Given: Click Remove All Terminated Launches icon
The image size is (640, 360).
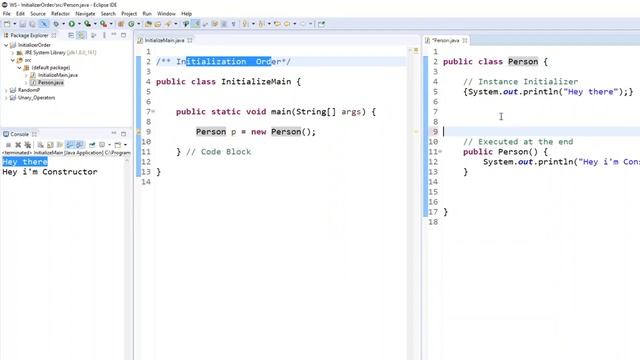Looking at the screenshot, I should (28, 145).
